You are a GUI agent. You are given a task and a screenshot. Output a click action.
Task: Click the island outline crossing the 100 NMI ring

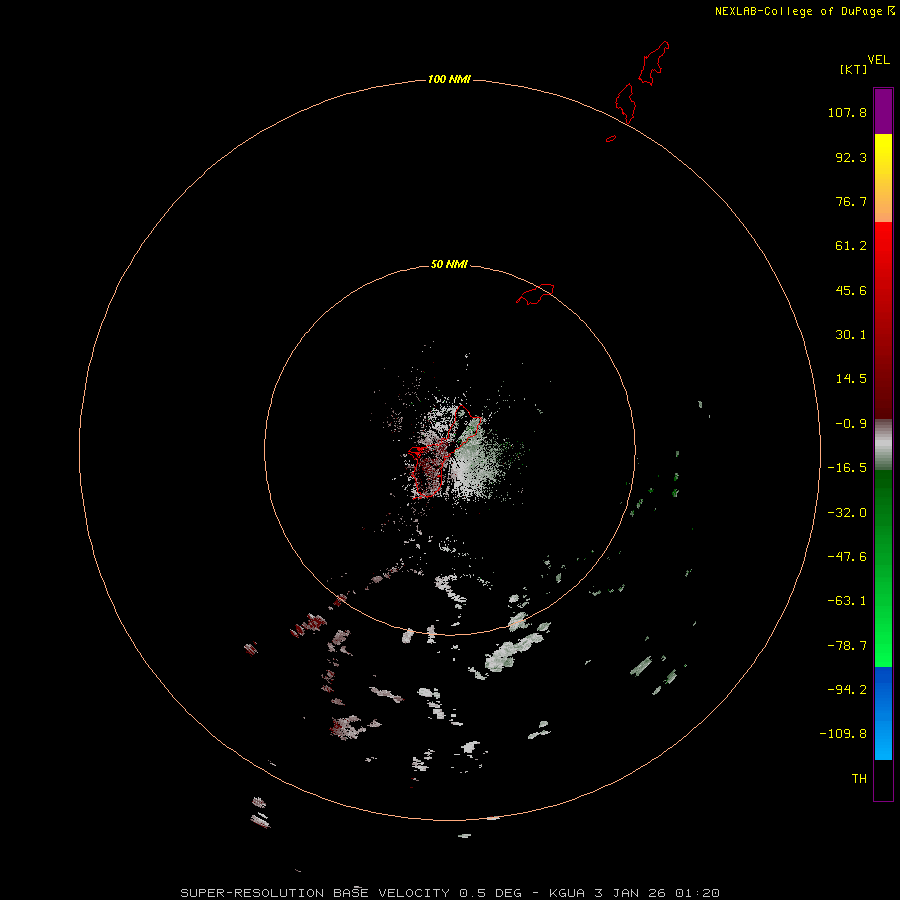tap(626, 104)
